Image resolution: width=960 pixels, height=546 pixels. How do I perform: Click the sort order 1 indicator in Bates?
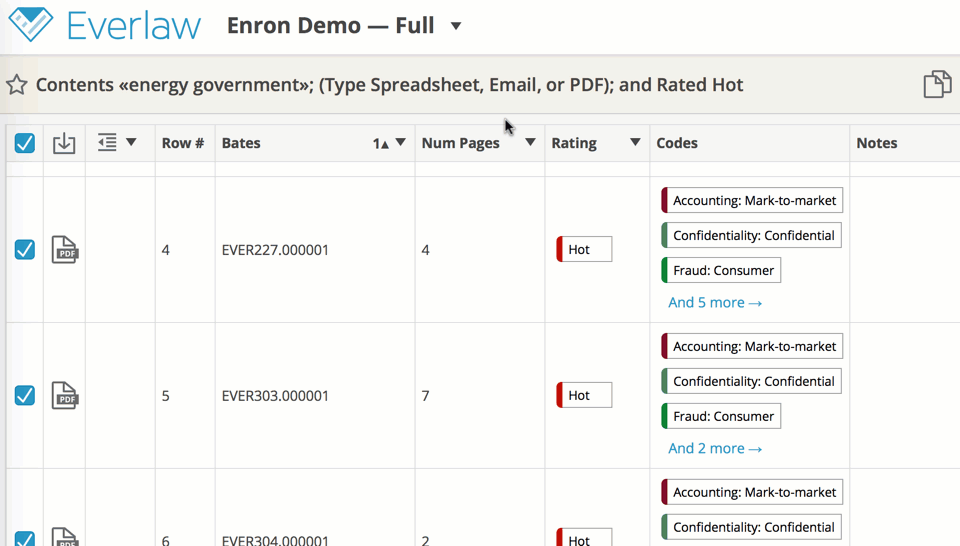(380, 143)
